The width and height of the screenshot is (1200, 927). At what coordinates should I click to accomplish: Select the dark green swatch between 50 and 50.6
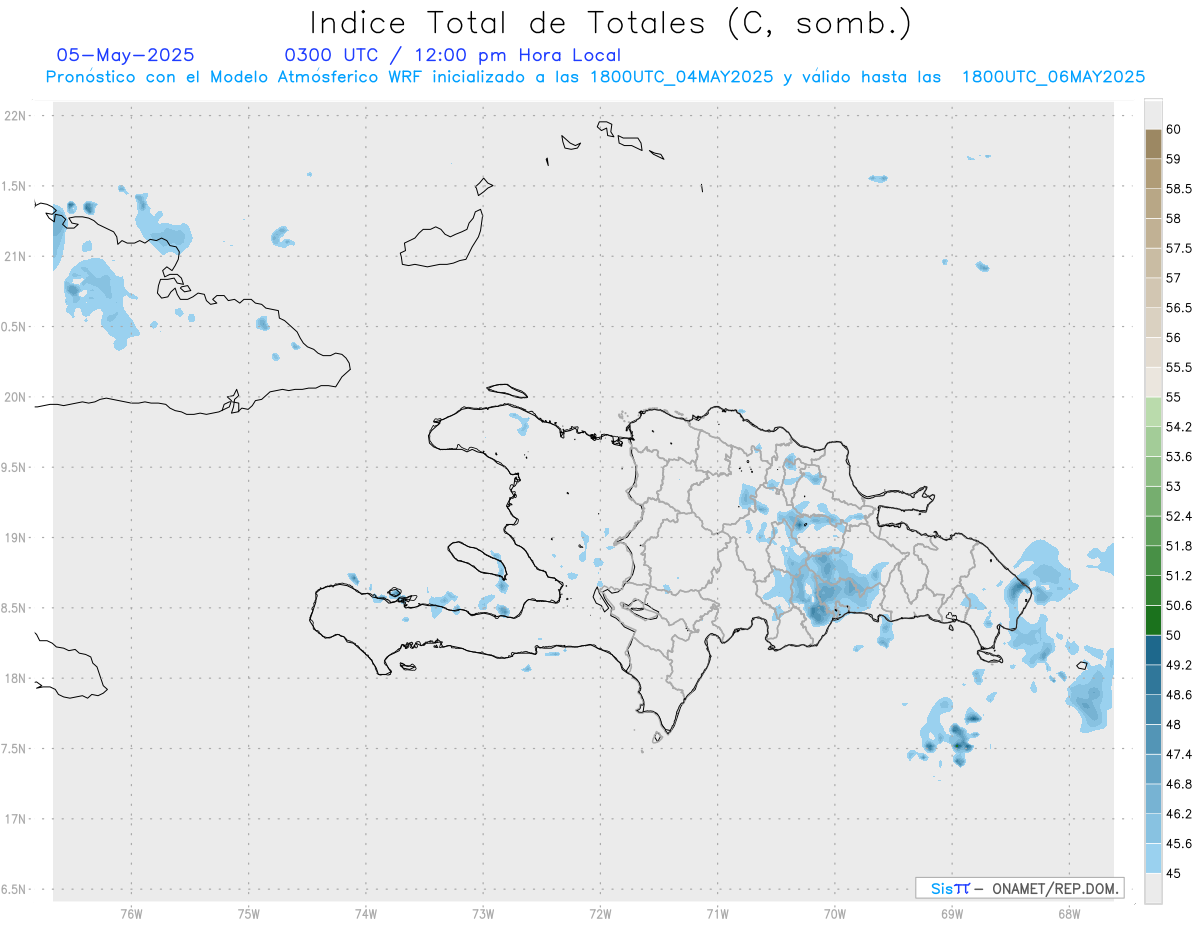1153,620
